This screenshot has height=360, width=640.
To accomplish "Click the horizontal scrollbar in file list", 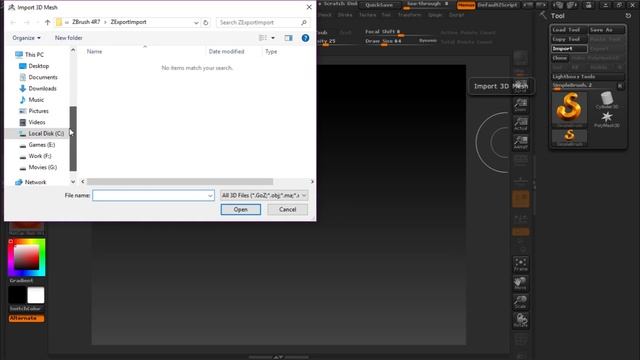I will pyautogui.click(x=180, y=182).
